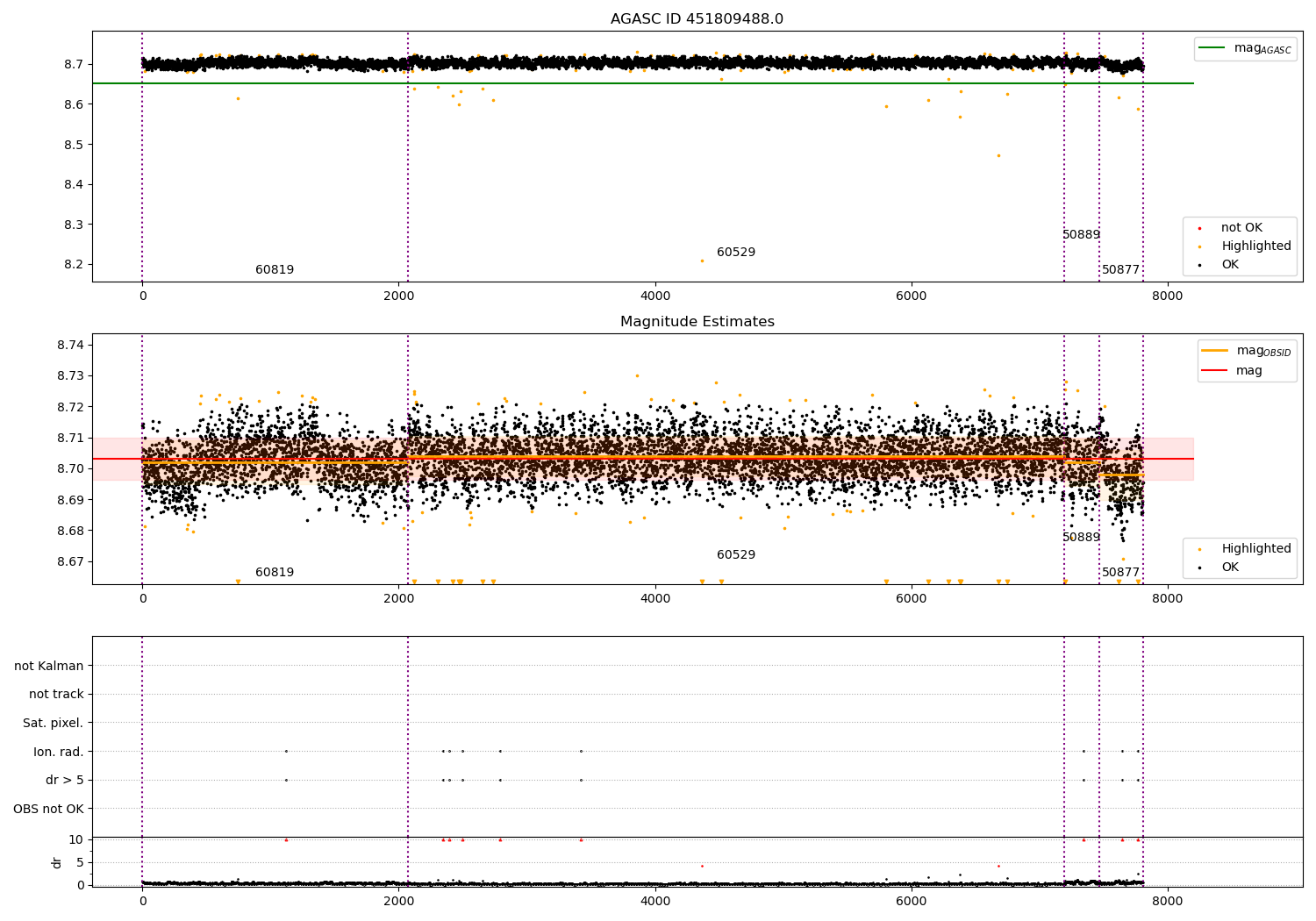Click the 'AGASC ID 451809488.0' title
Screen dimensions: 1316x921
[x=697, y=19]
